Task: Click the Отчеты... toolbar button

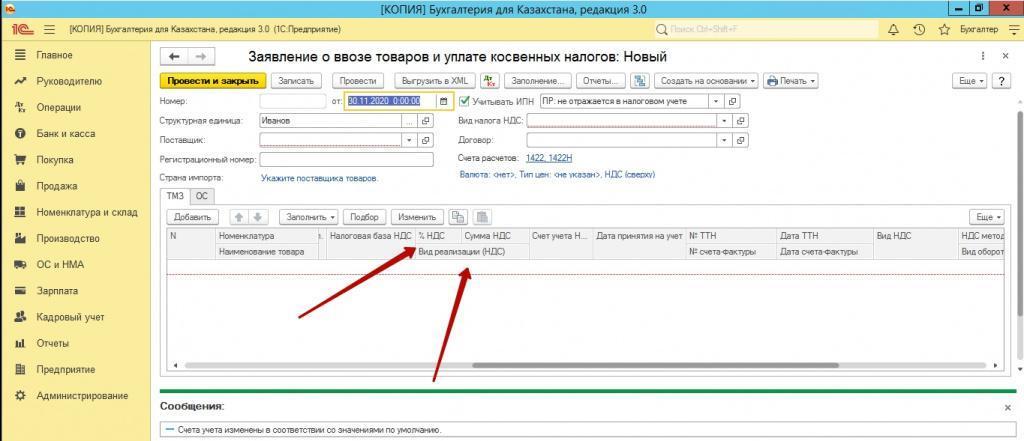Action: pos(601,81)
